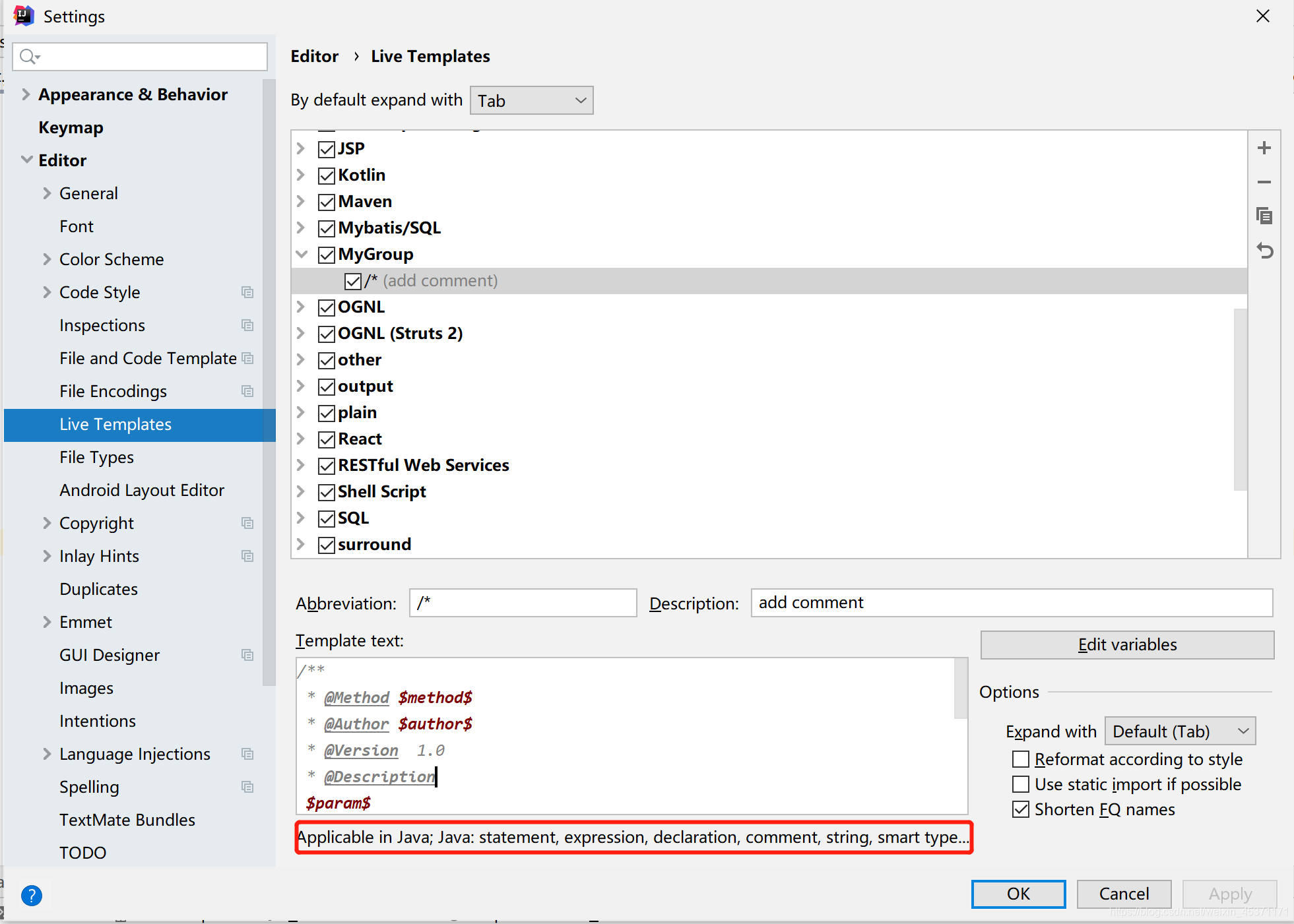The height and width of the screenshot is (924, 1294).
Task: Click the add template plus icon
Action: [1264, 148]
